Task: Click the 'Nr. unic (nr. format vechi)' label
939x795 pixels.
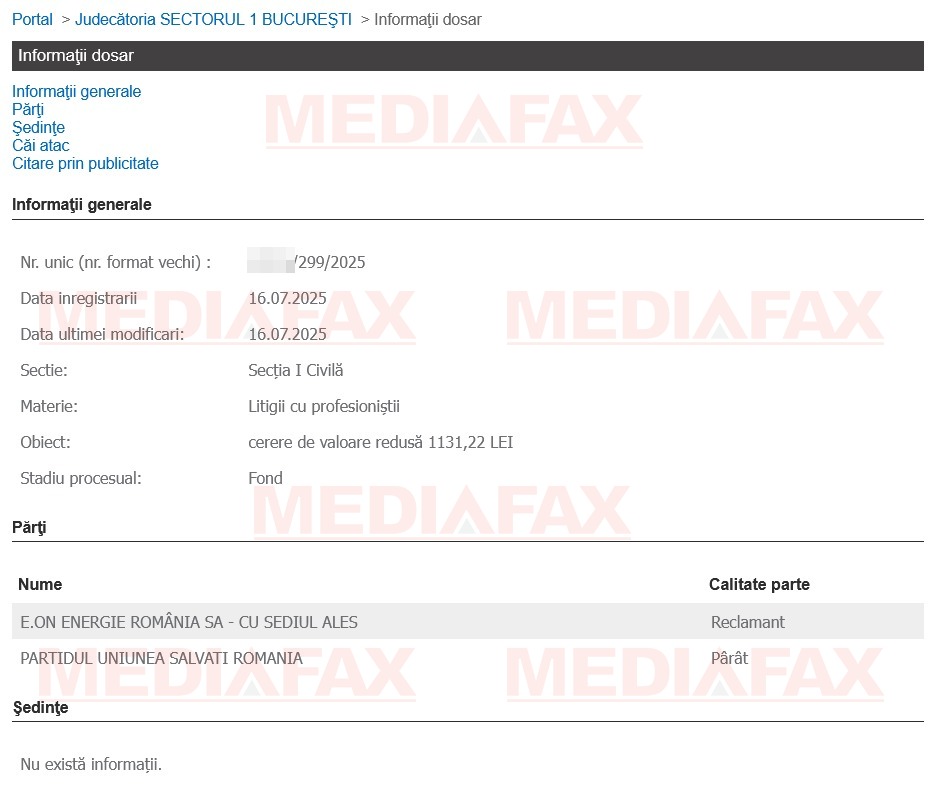Action: [x=116, y=262]
